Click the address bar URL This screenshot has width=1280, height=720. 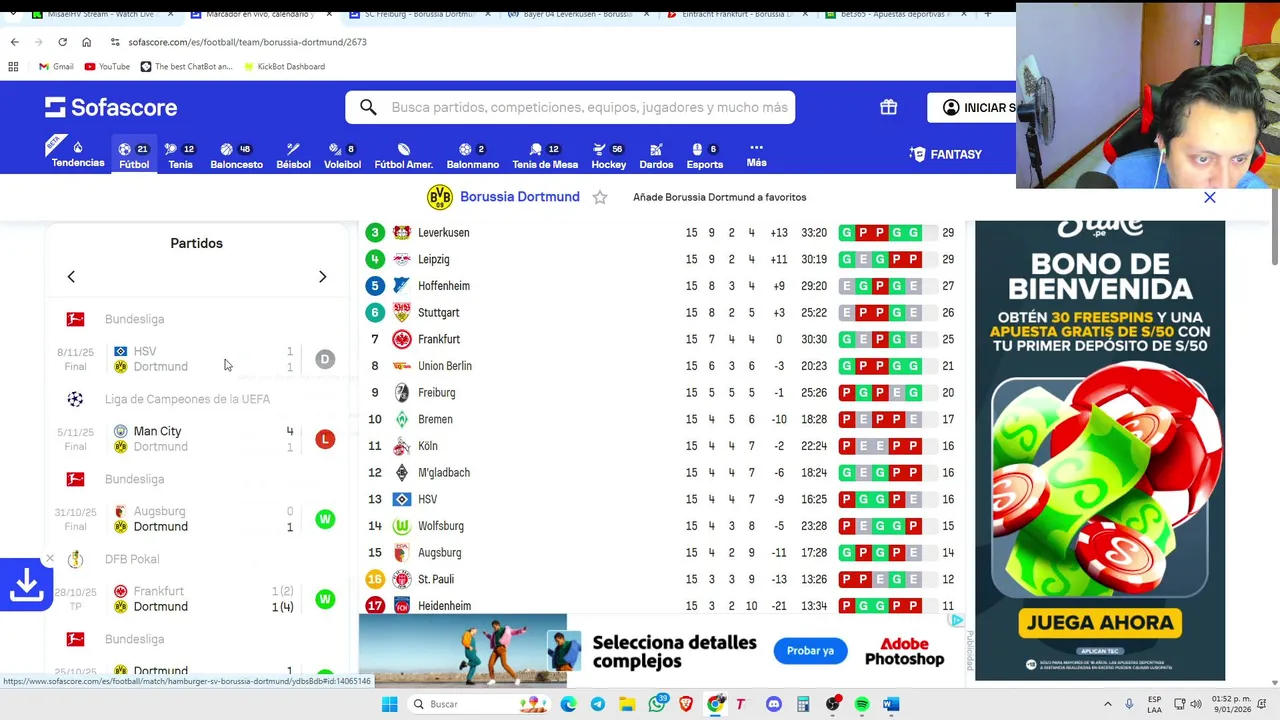click(247, 42)
